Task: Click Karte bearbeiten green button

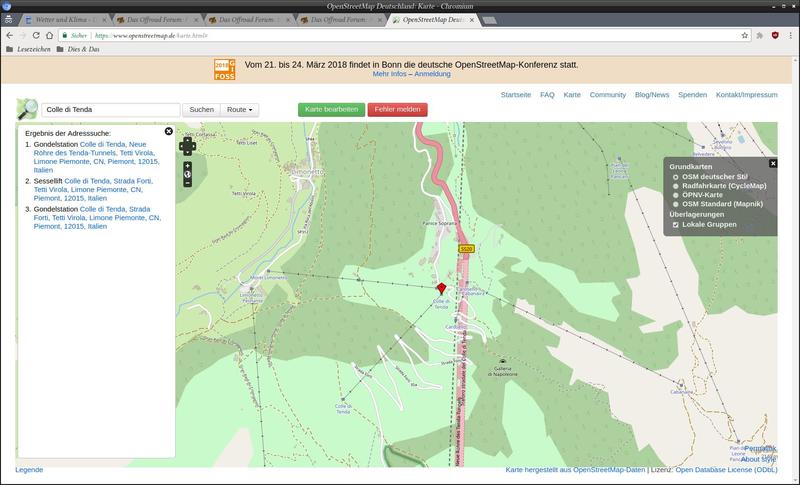Action: point(332,110)
